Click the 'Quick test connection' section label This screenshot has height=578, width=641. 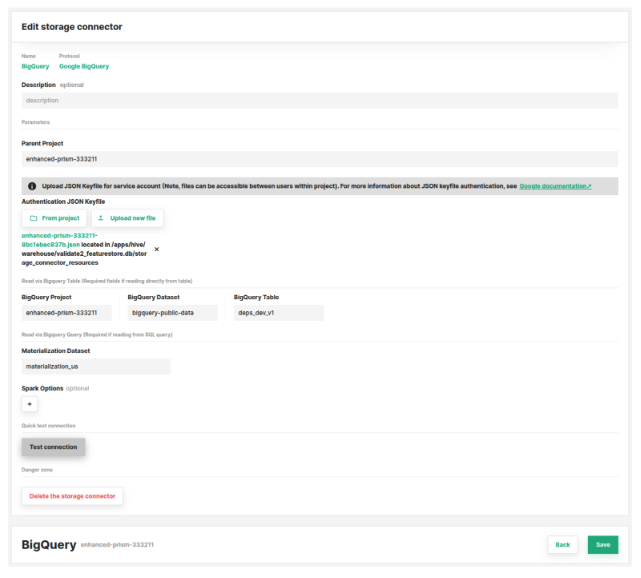pyautogui.click(x=49, y=426)
